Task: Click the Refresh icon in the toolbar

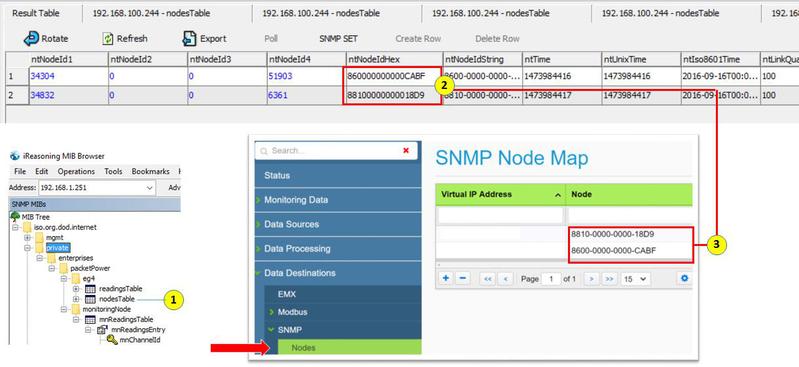Action: pos(108,38)
